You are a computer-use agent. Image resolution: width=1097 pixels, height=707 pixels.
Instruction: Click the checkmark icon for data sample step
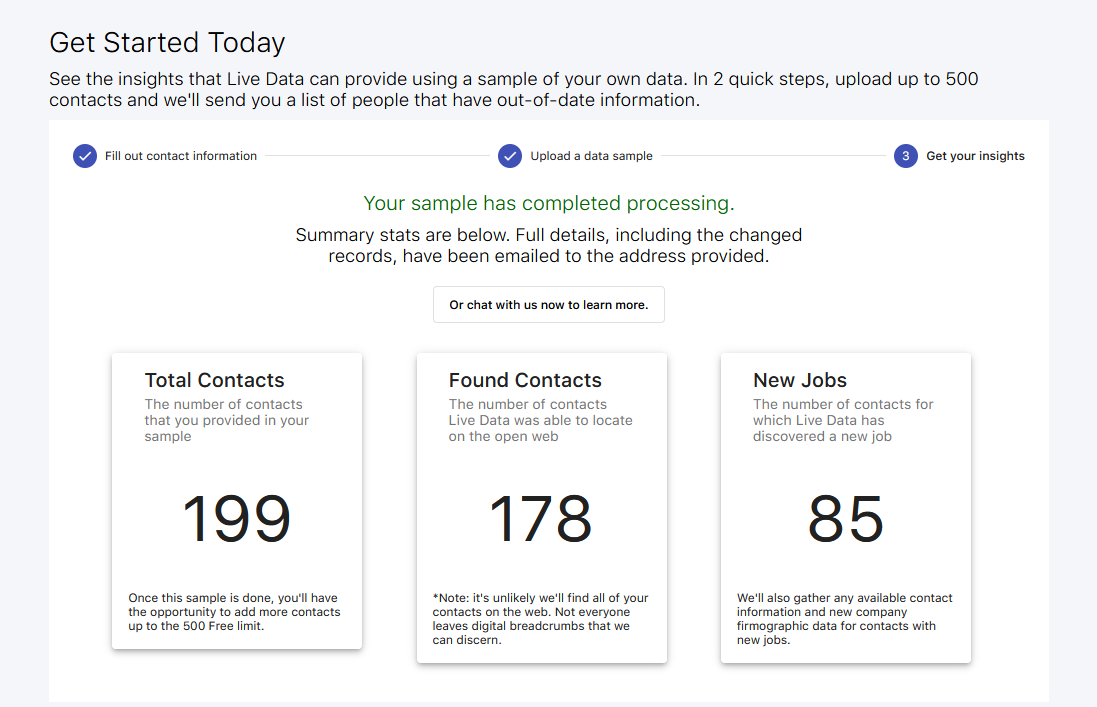tap(510, 156)
